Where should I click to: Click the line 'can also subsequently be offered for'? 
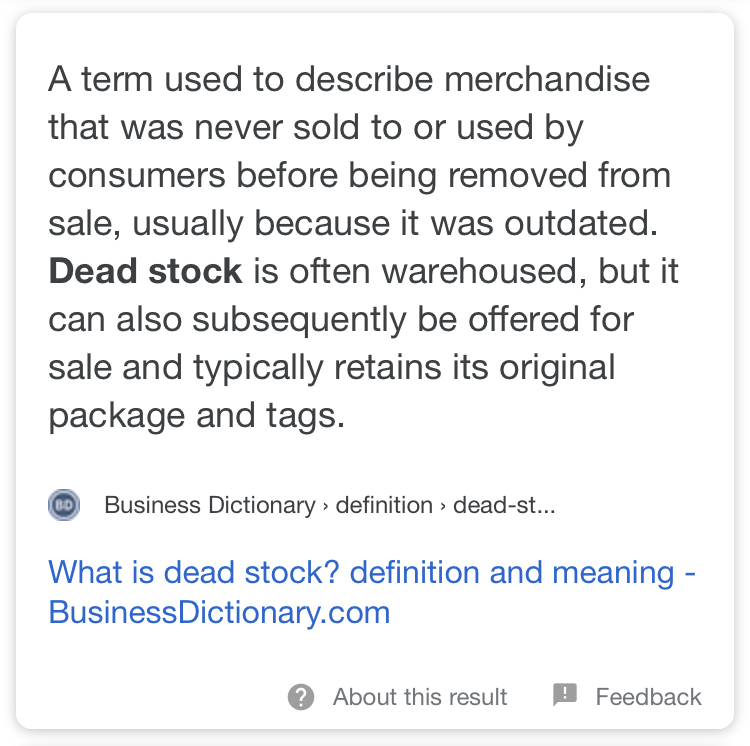(x=341, y=319)
